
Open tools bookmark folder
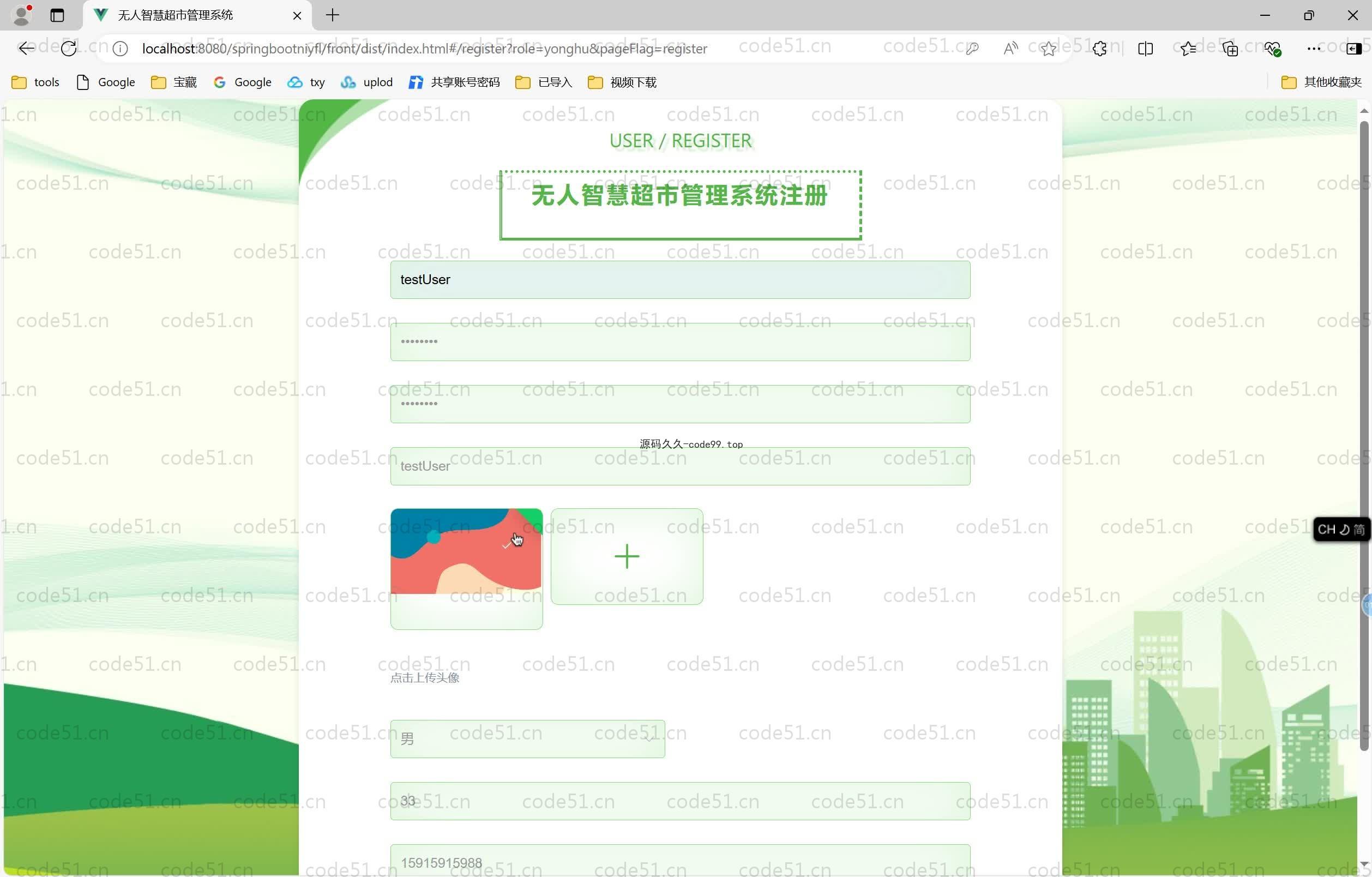point(35,83)
